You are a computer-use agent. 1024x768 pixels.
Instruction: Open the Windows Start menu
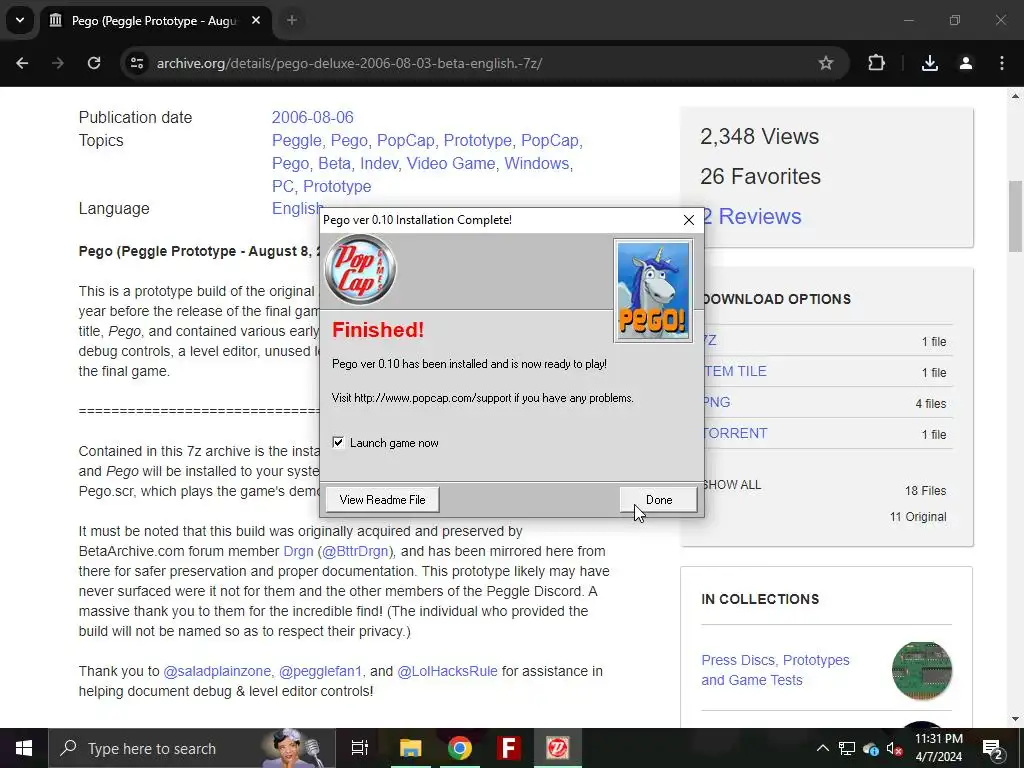click(x=24, y=748)
